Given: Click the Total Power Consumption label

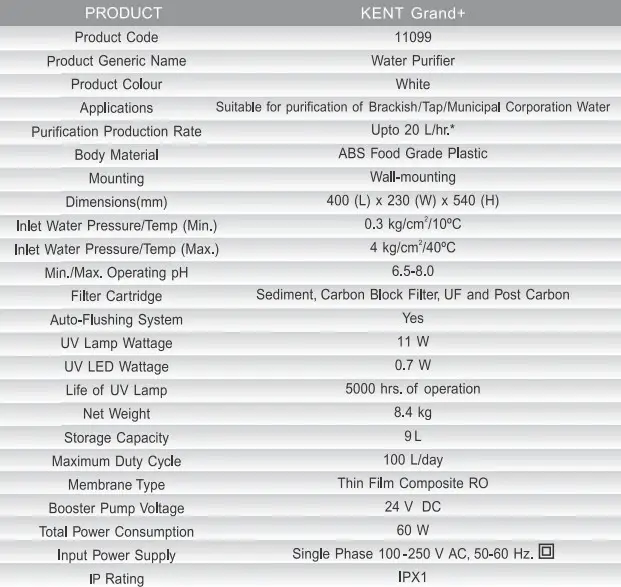Looking at the screenshot, I should click(116, 532).
